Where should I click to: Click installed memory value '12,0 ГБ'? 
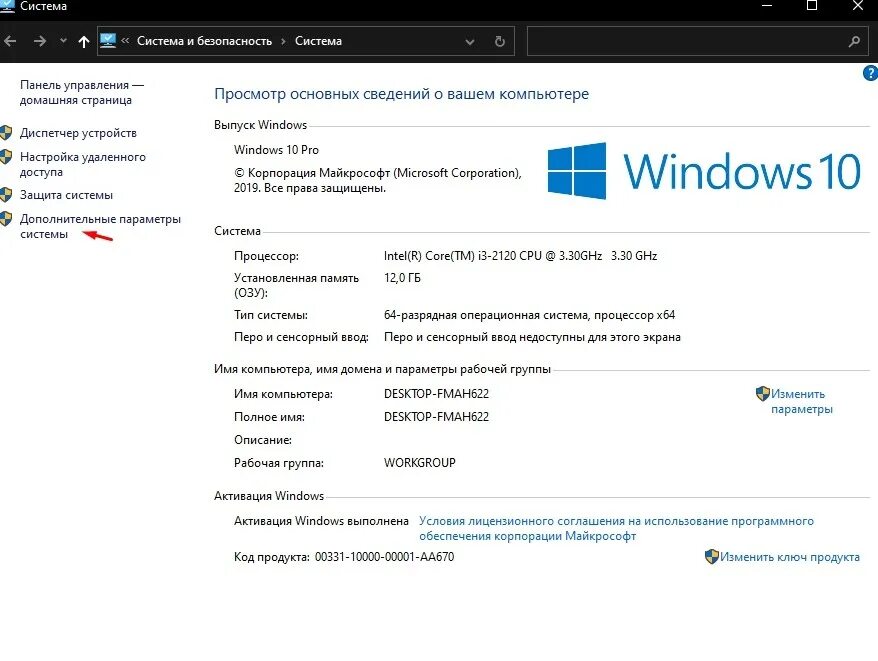coord(402,278)
